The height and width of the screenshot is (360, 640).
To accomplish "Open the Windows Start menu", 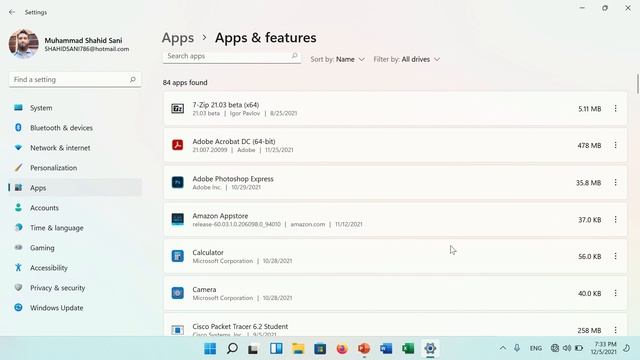I will tap(210, 349).
